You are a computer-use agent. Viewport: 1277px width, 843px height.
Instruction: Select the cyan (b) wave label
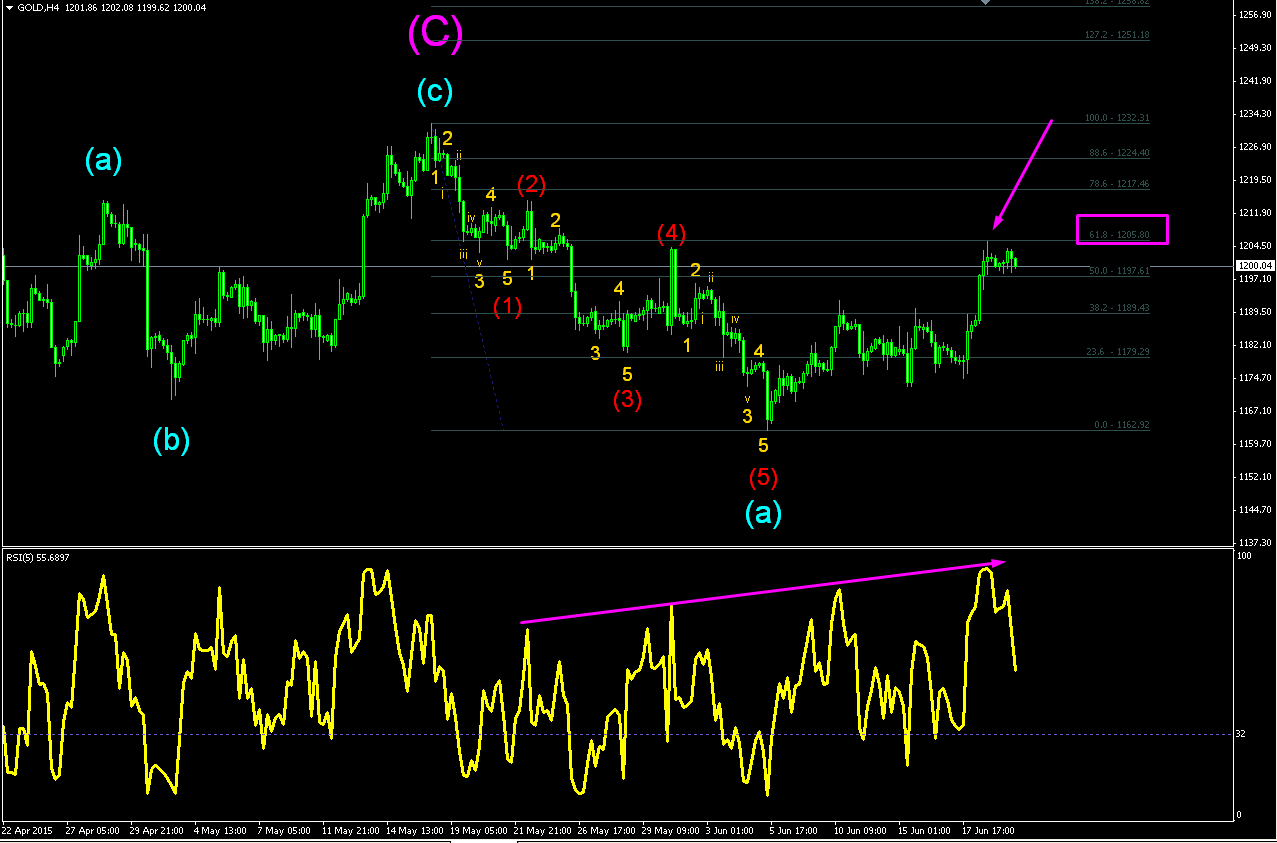tap(171, 439)
